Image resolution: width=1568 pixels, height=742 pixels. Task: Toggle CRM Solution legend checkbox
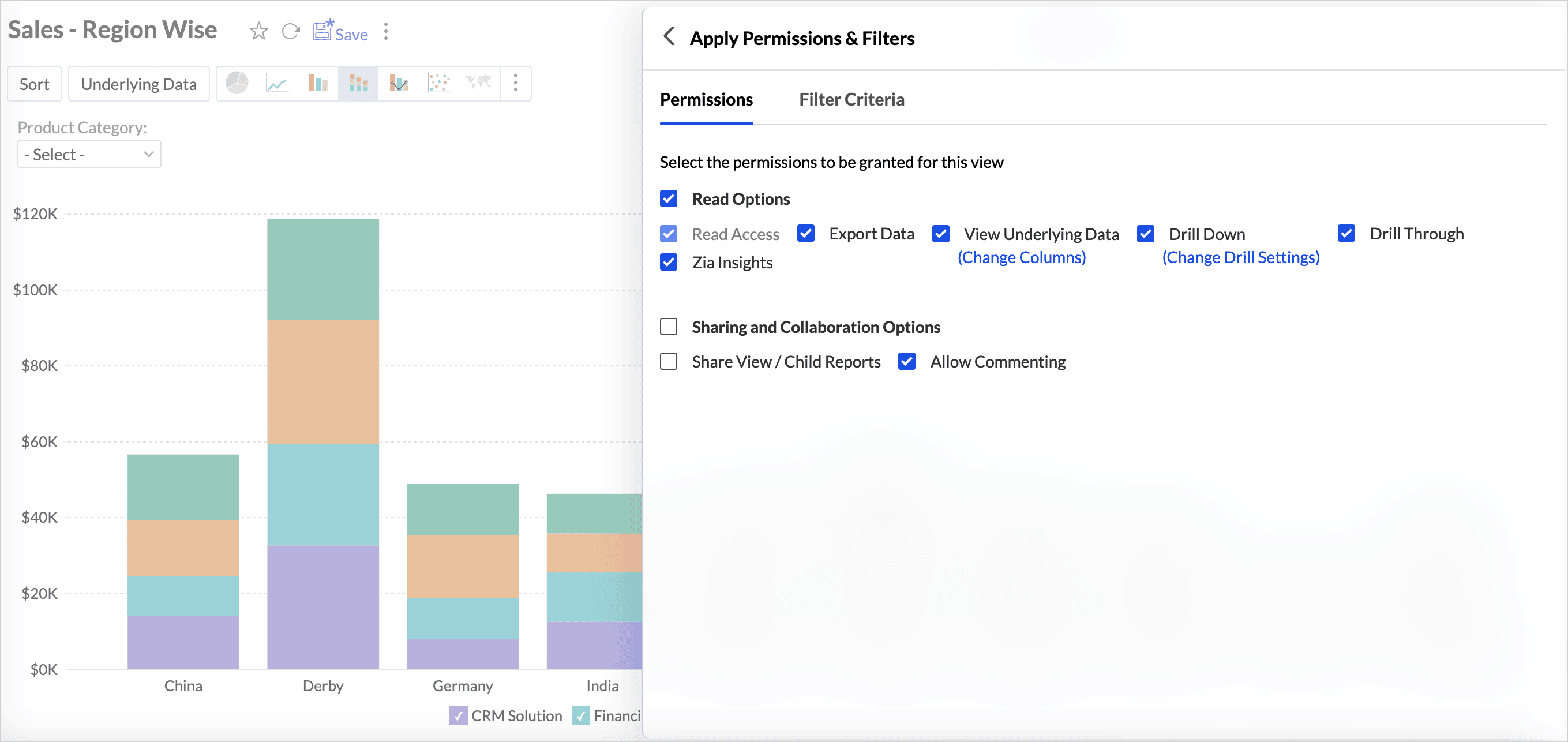pyautogui.click(x=457, y=716)
